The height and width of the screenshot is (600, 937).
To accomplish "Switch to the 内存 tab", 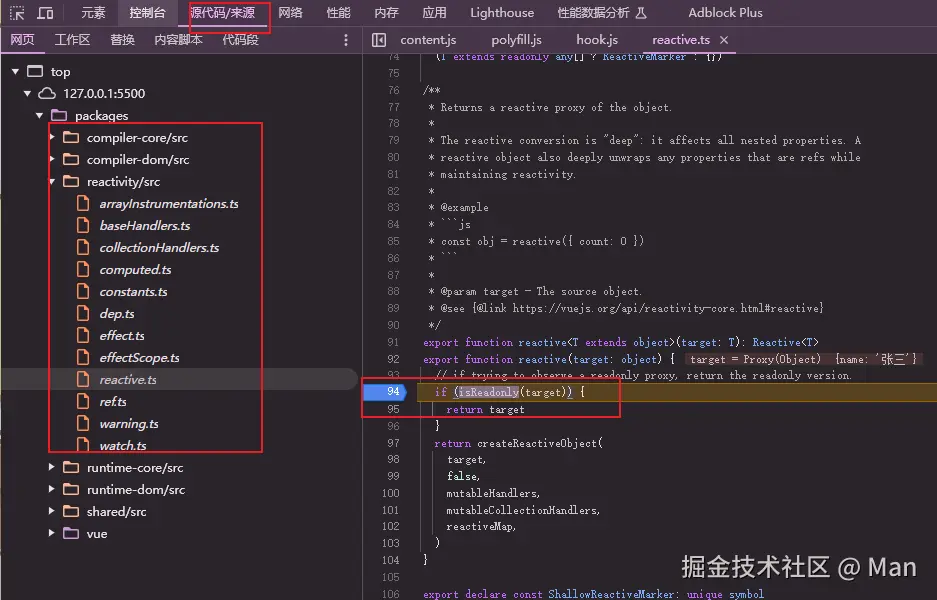I will [386, 13].
